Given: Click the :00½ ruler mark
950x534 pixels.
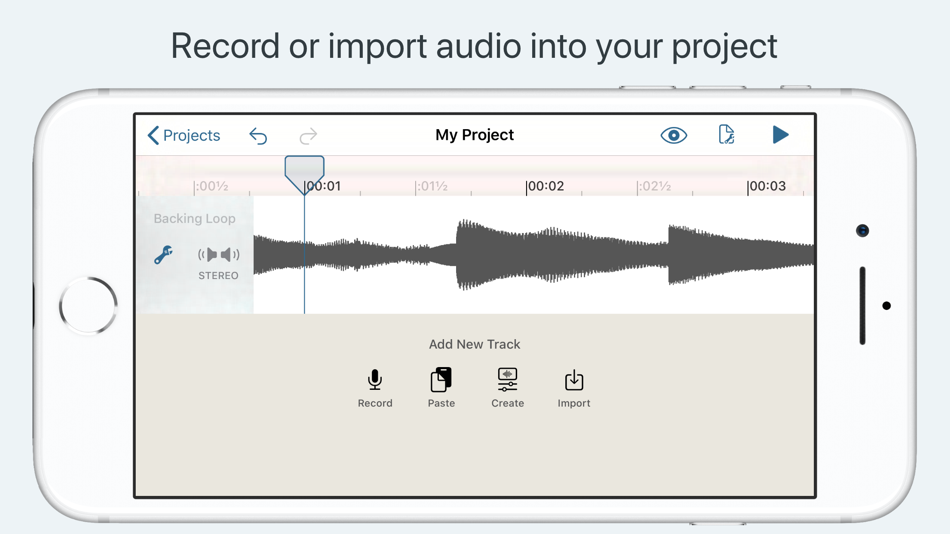Looking at the screenshot, I should [x=211, y=186].
